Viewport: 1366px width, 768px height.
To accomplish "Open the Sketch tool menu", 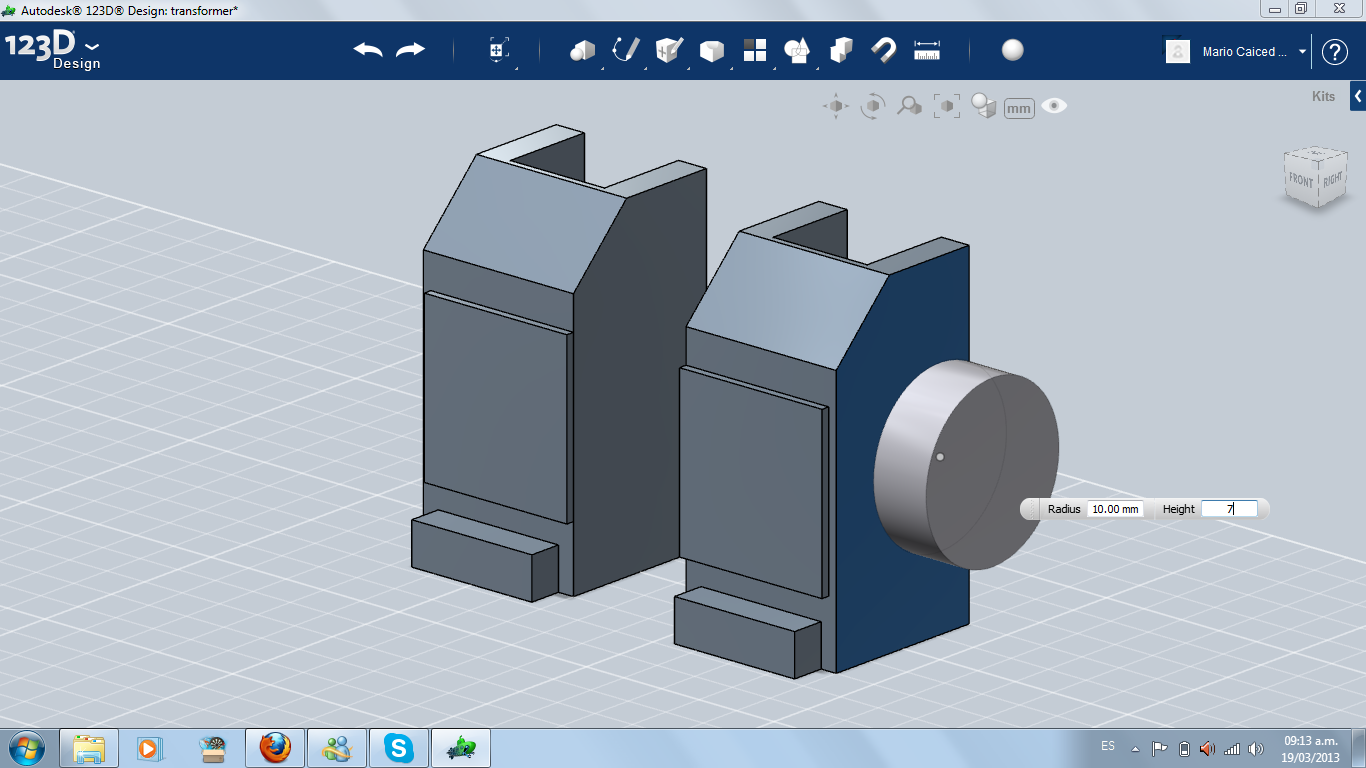I will coord(626,50).
